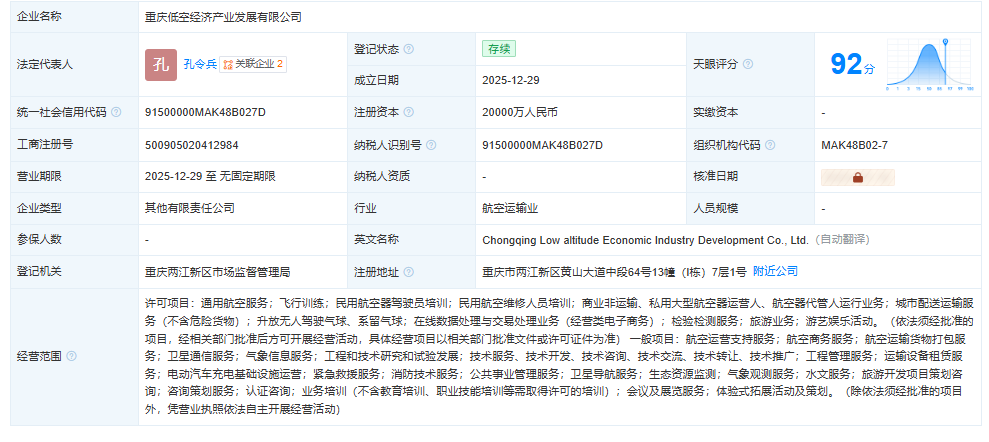Image resolution: width=989 pixels, height=442 pixels.
Task: Click help icon beside 注册资本
Action: (409, 112)
